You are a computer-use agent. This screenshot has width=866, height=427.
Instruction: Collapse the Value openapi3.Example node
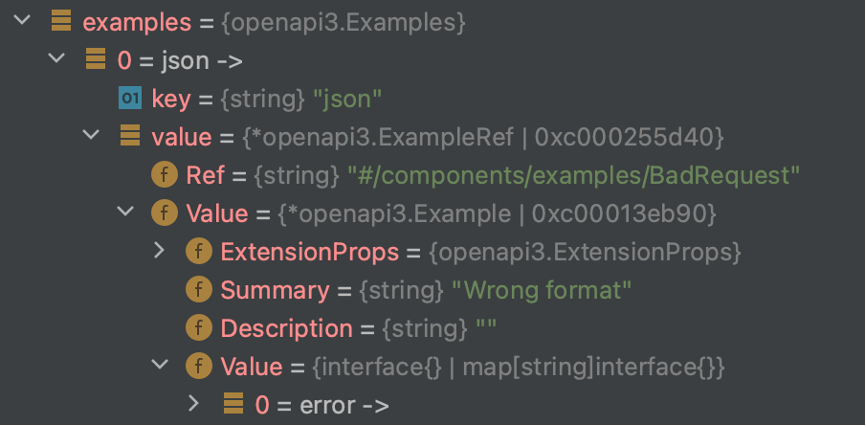click(125, 211)
